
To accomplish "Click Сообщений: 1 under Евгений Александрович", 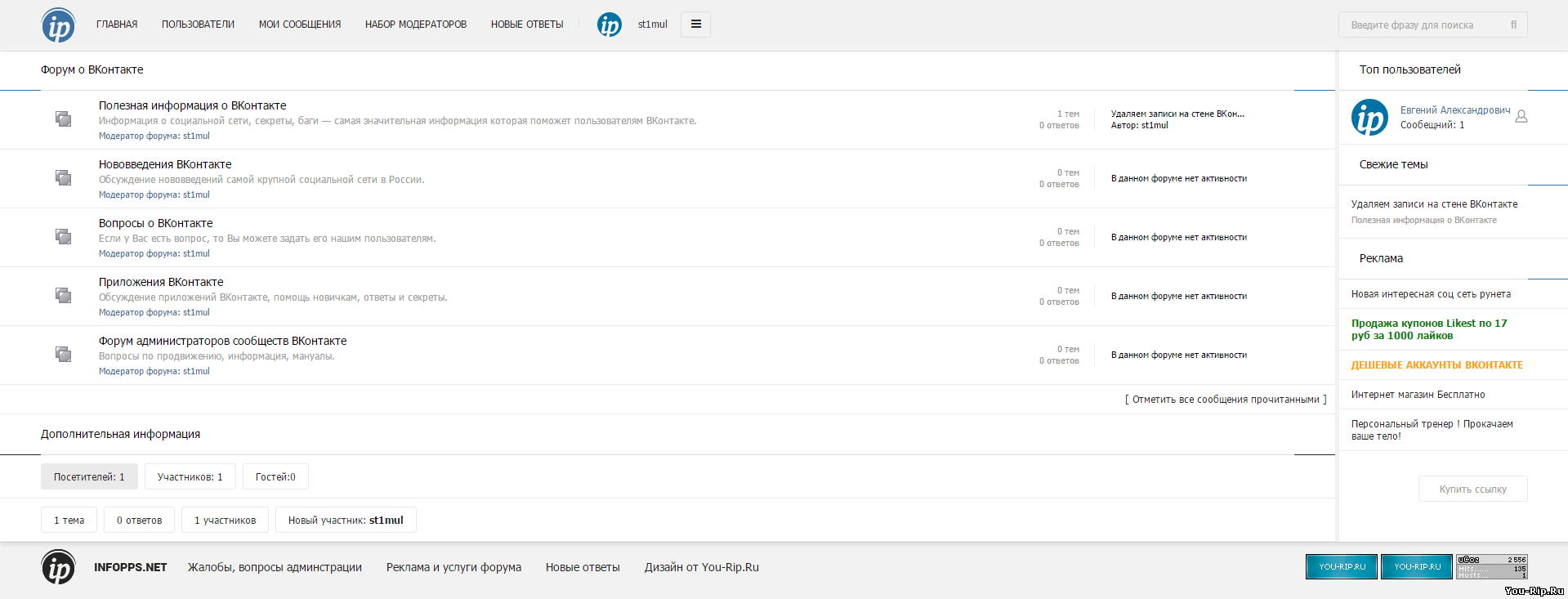I will point(1432,125).
